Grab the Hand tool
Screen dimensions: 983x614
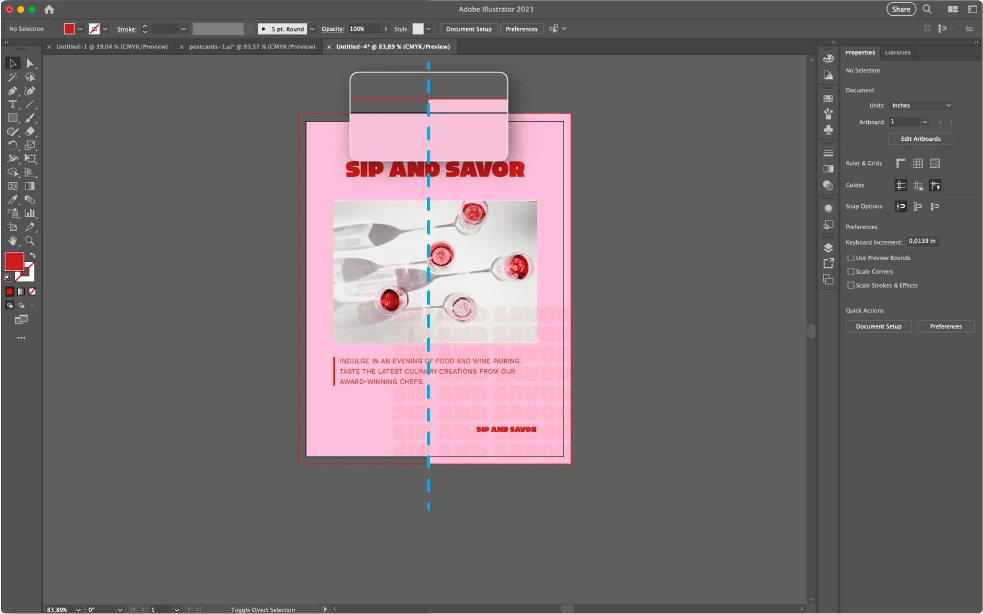tap(13, 238)
